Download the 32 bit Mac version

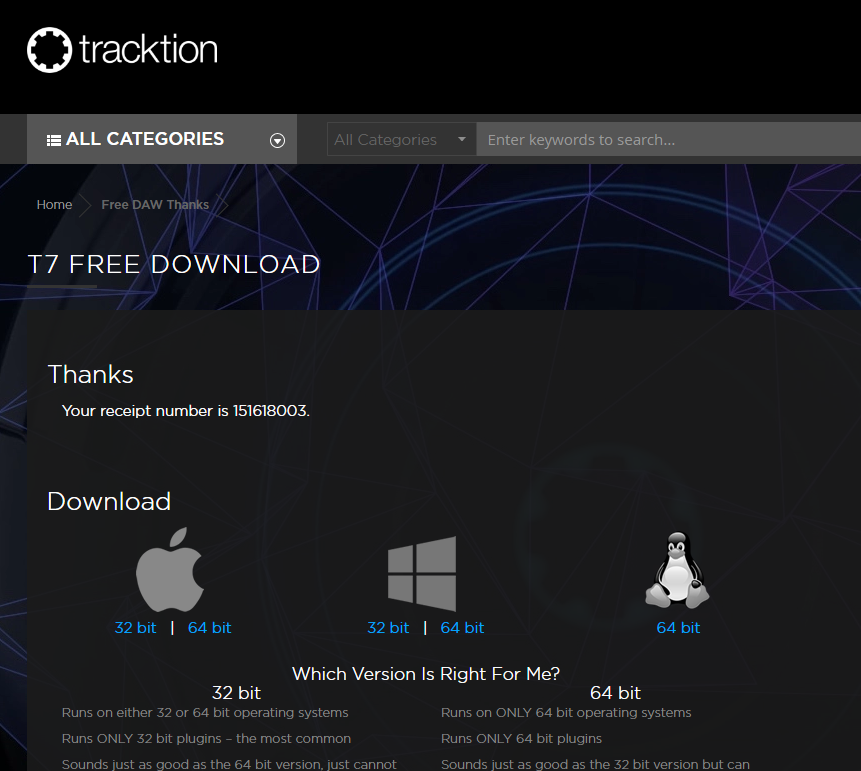[135, 628]
